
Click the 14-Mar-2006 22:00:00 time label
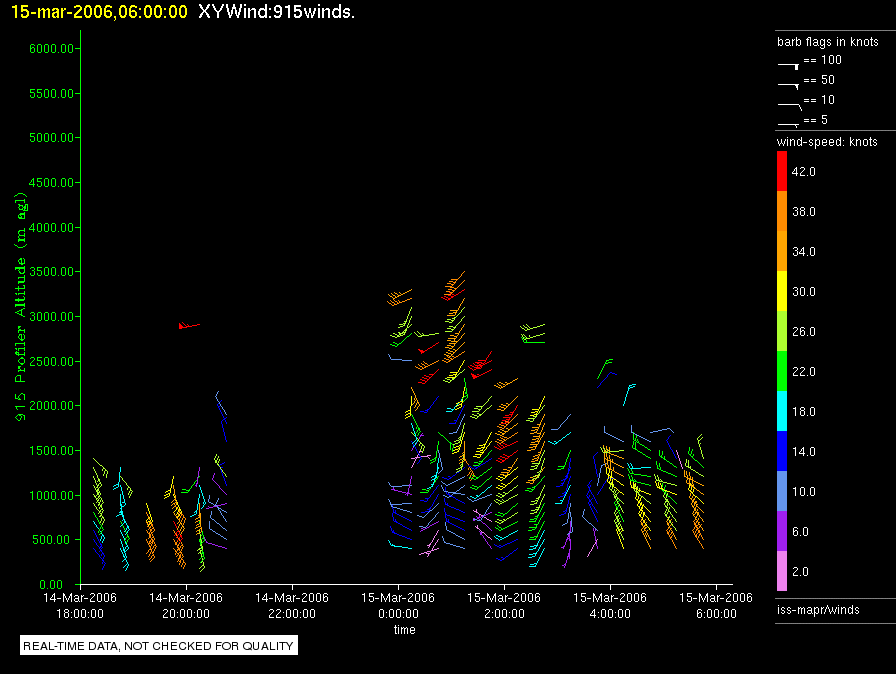click(x=292, y=605)
